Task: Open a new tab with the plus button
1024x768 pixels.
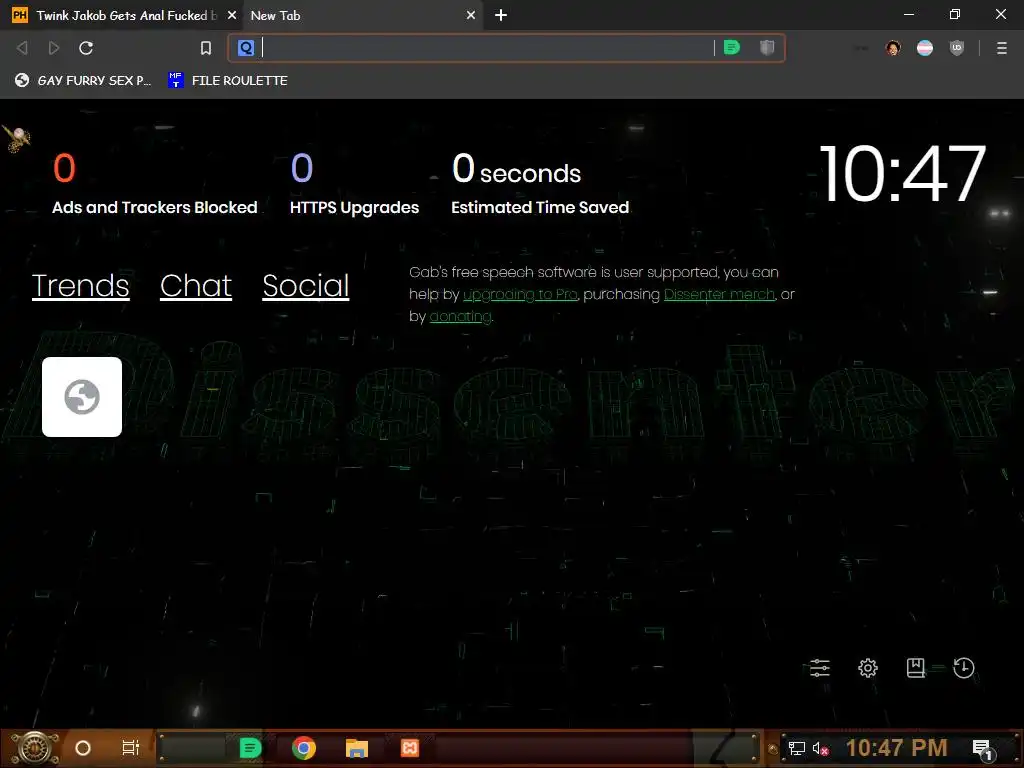Action: 501,15
